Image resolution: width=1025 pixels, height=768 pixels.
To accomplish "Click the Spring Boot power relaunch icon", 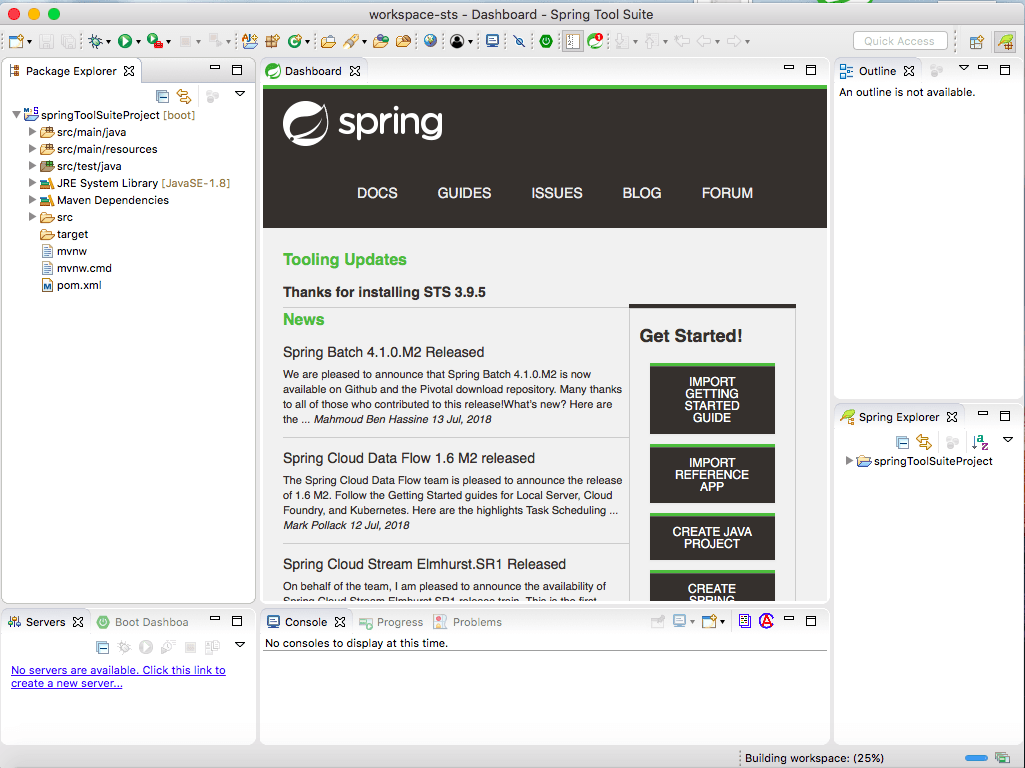I will [546, 41].
